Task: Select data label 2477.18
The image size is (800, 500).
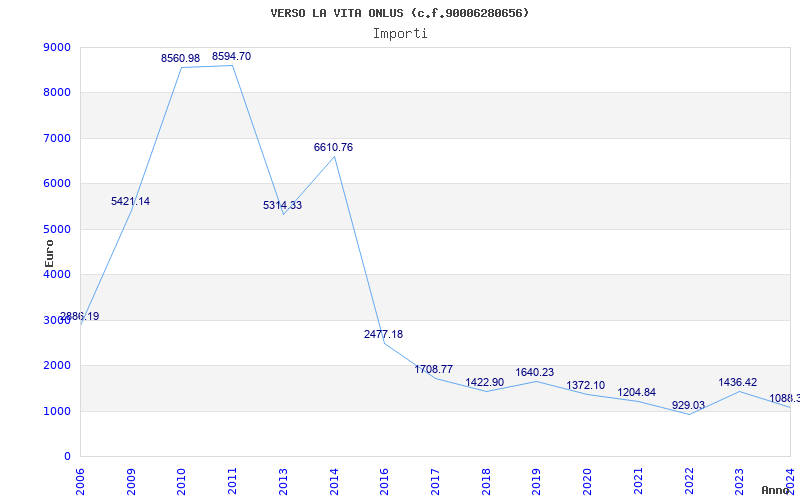Action: click(383, 335)
